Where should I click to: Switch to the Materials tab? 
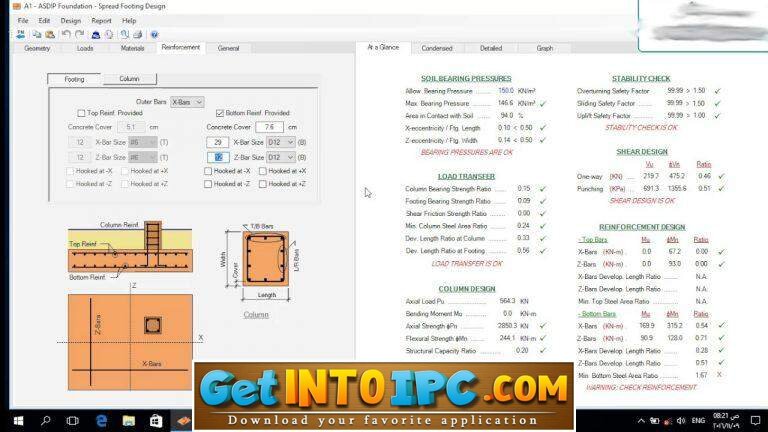[132, 48]
